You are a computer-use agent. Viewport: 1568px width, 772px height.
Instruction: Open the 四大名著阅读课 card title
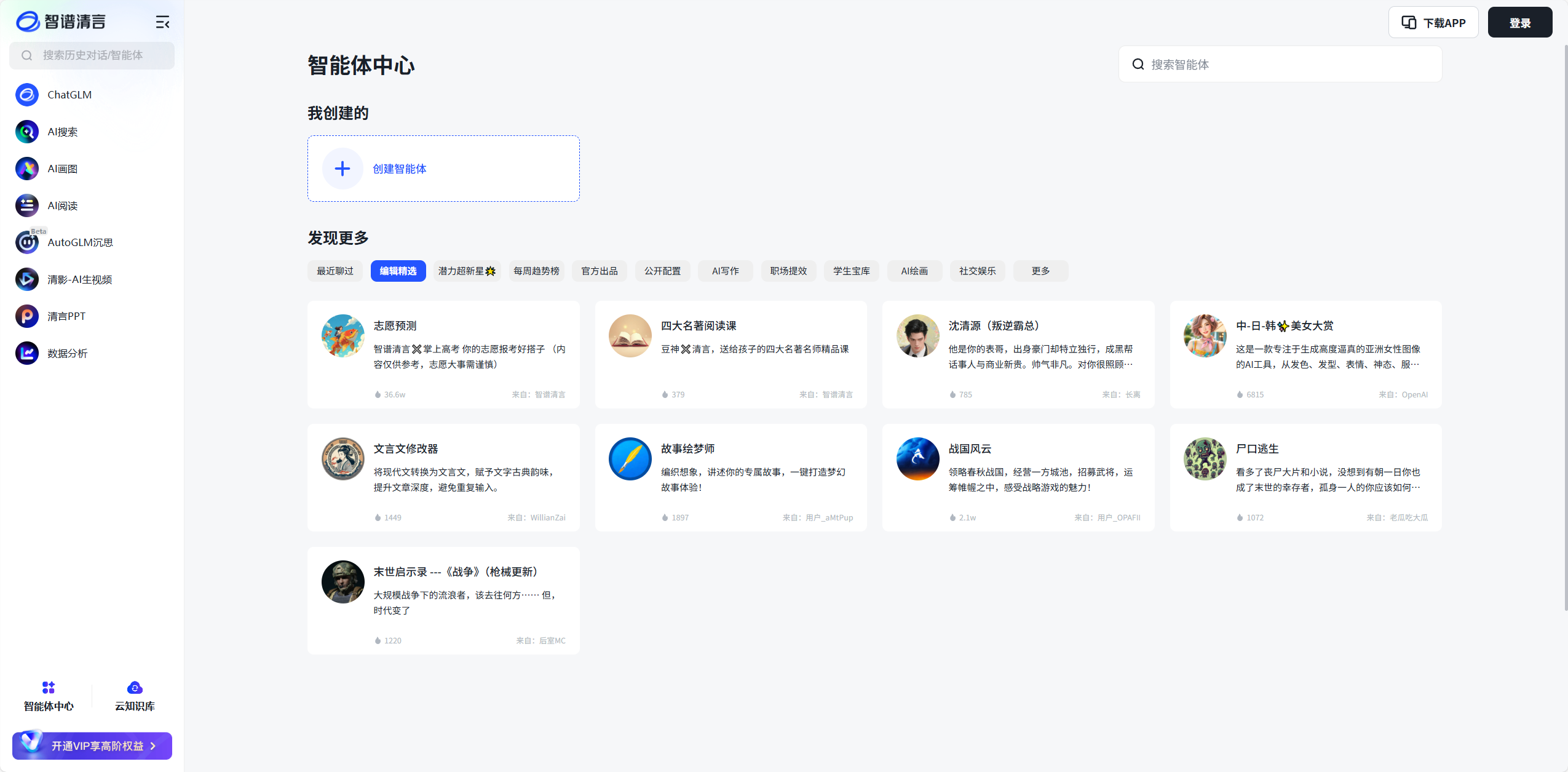coord(699,325)
